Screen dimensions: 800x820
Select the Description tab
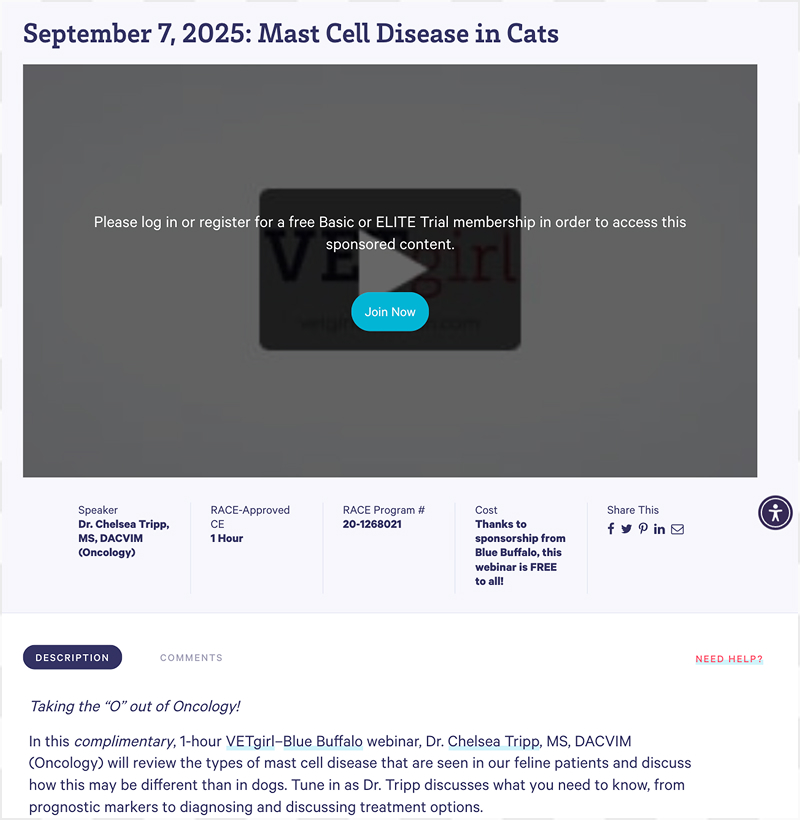tap(72, 657)
